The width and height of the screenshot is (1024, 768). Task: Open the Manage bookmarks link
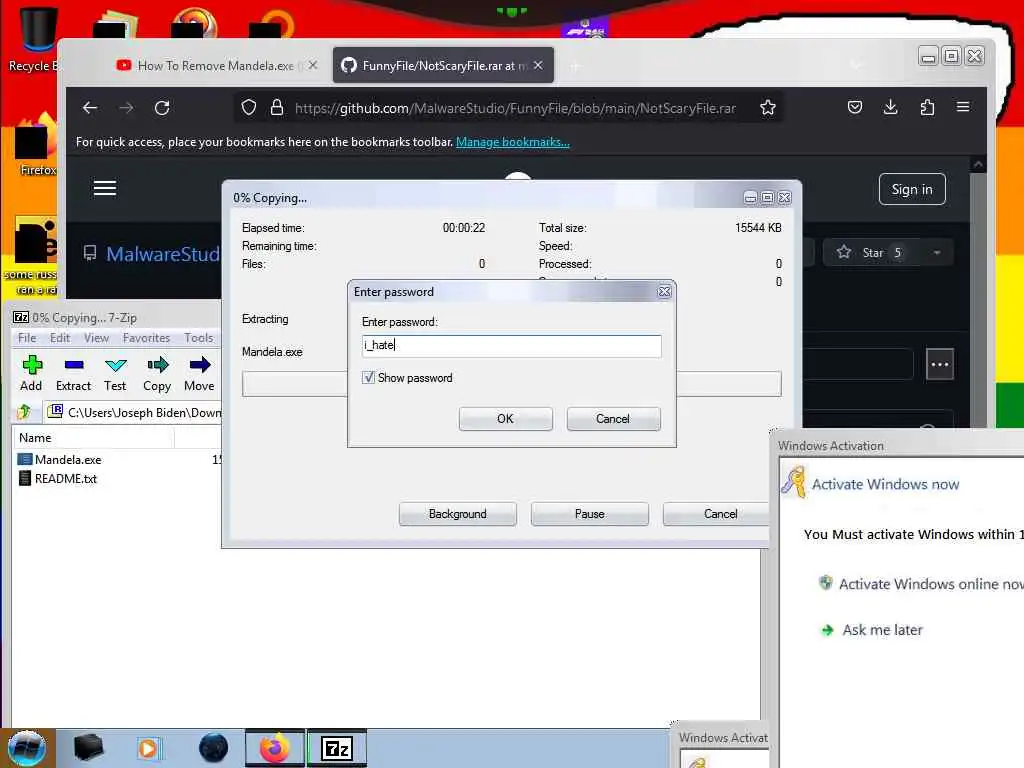click(x=513, y=142)
